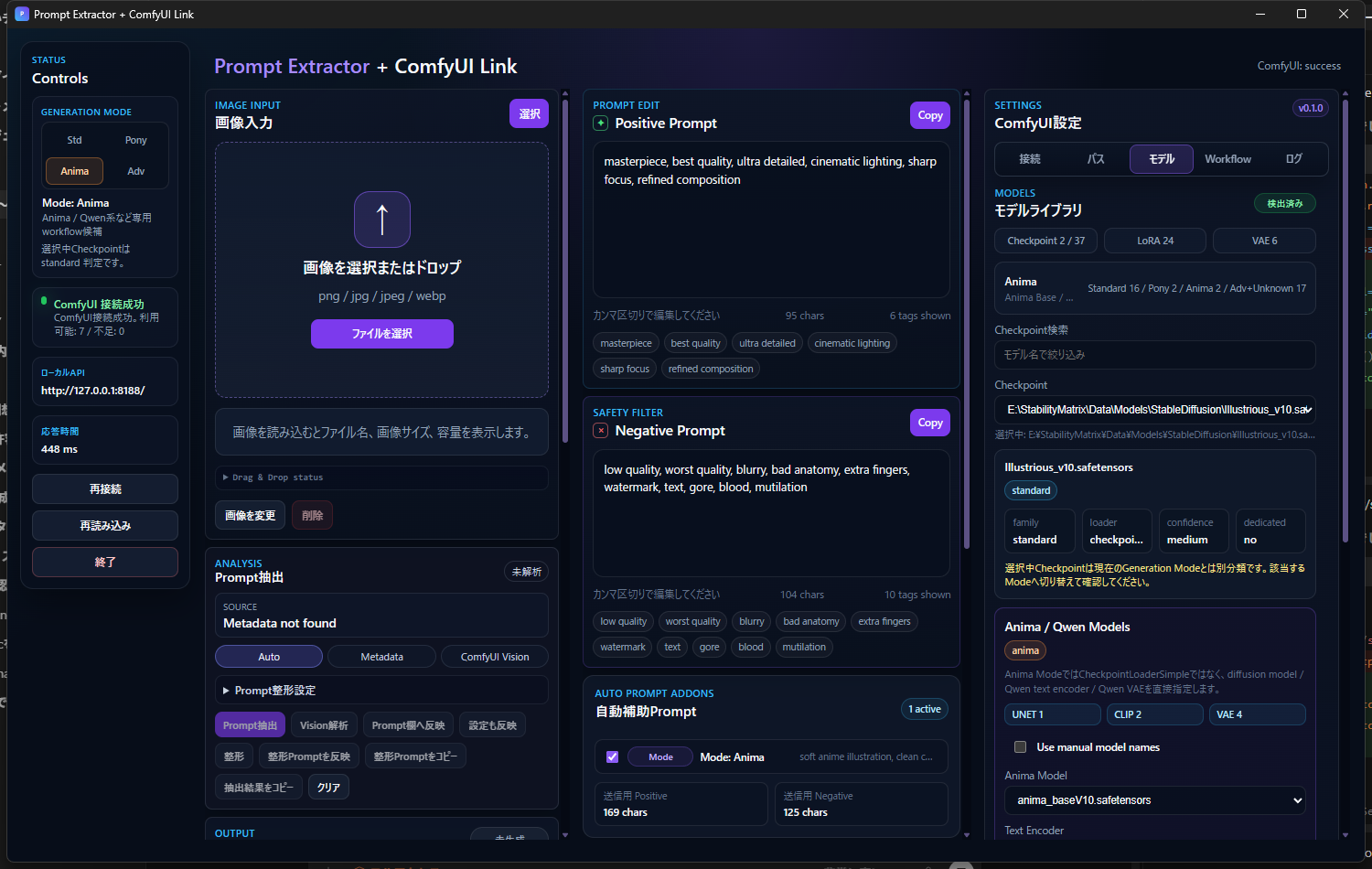Image resolution: width=1372 pixels, height=869 pixels.
Task: Open the Anima Model dropdown
Action: (1155, 800)
